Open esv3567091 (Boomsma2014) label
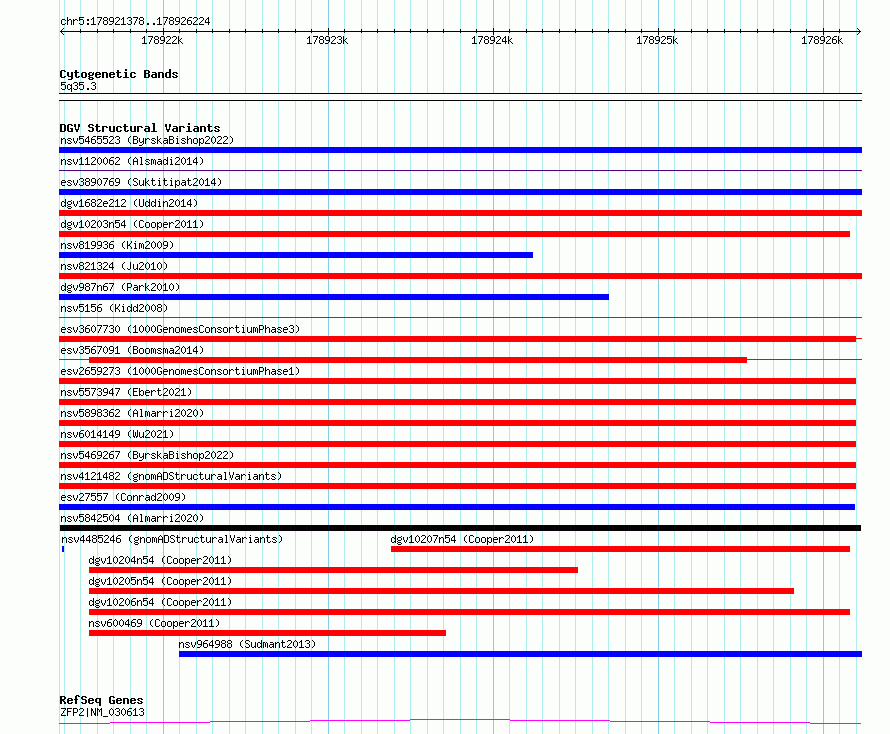890x734 pixels. click(x=132, y=350)
